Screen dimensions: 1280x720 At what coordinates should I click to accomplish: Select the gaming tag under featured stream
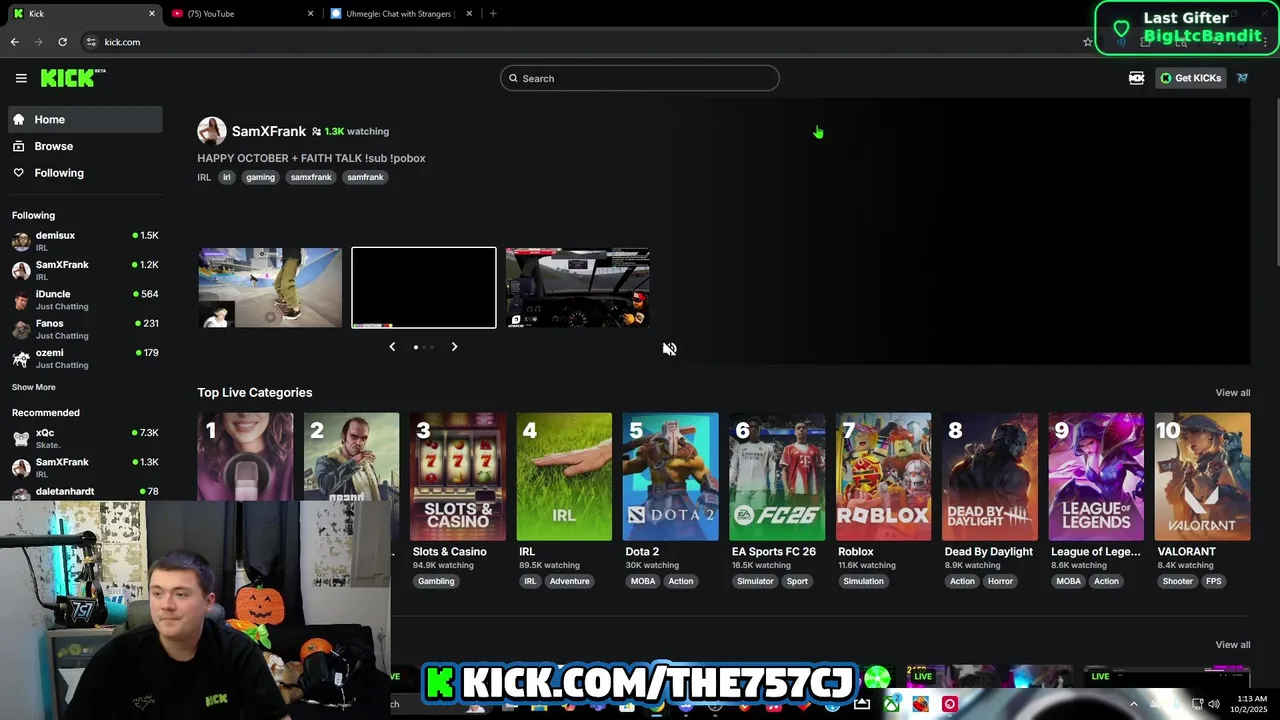pyautogui.click(x=260, y=177)
